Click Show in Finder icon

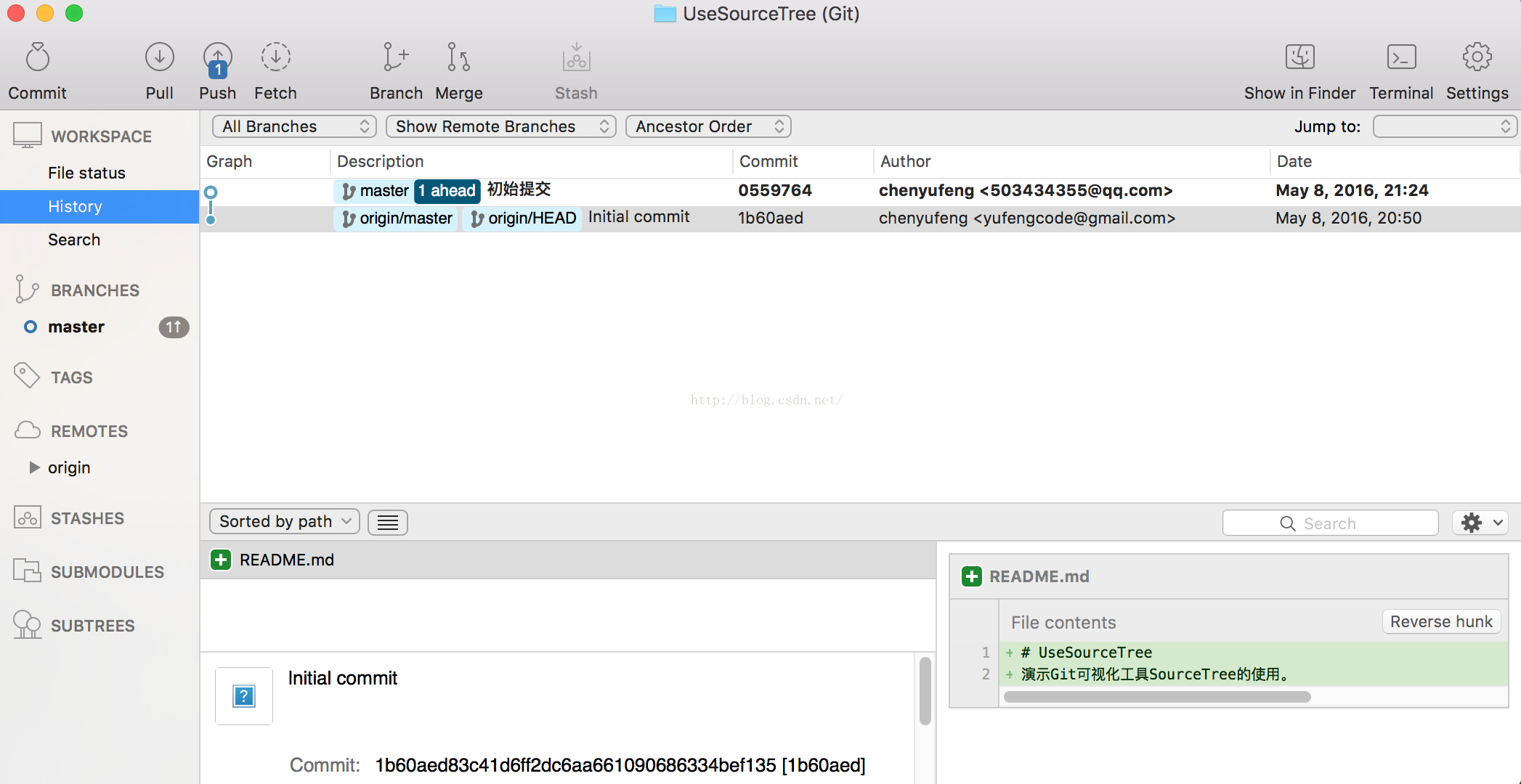pyautogui.click(x=1299, y=58)
